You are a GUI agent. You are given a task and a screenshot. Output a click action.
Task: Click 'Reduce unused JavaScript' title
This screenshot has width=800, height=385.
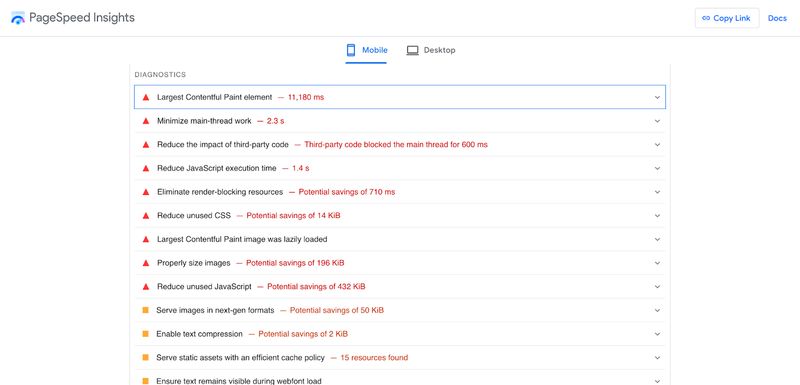pyautogui.click(x=204, y=286)
